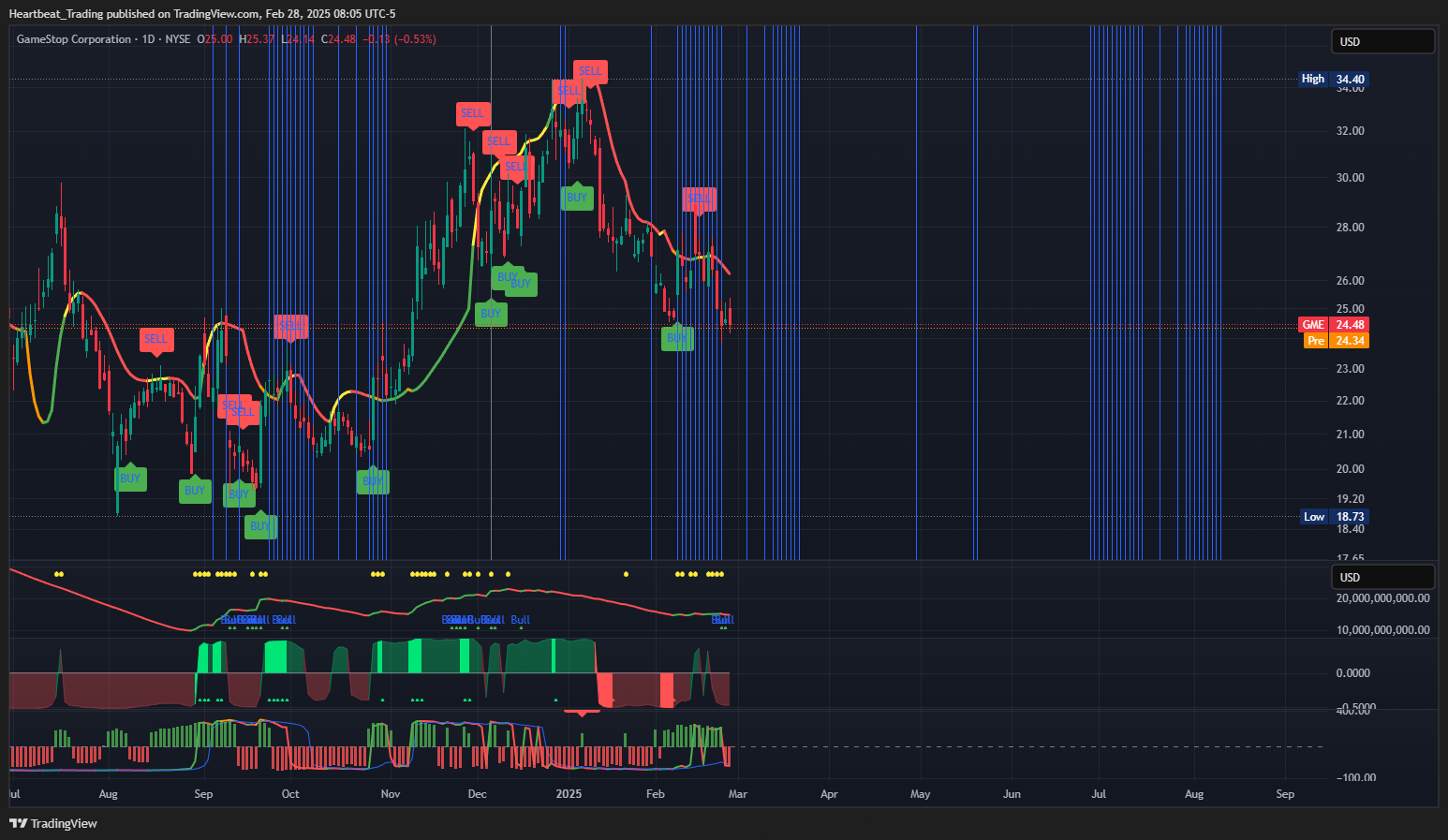The image size is (1448, 840).
Task: Click the Feb label on the time axis
Action: tap(656, 794)
